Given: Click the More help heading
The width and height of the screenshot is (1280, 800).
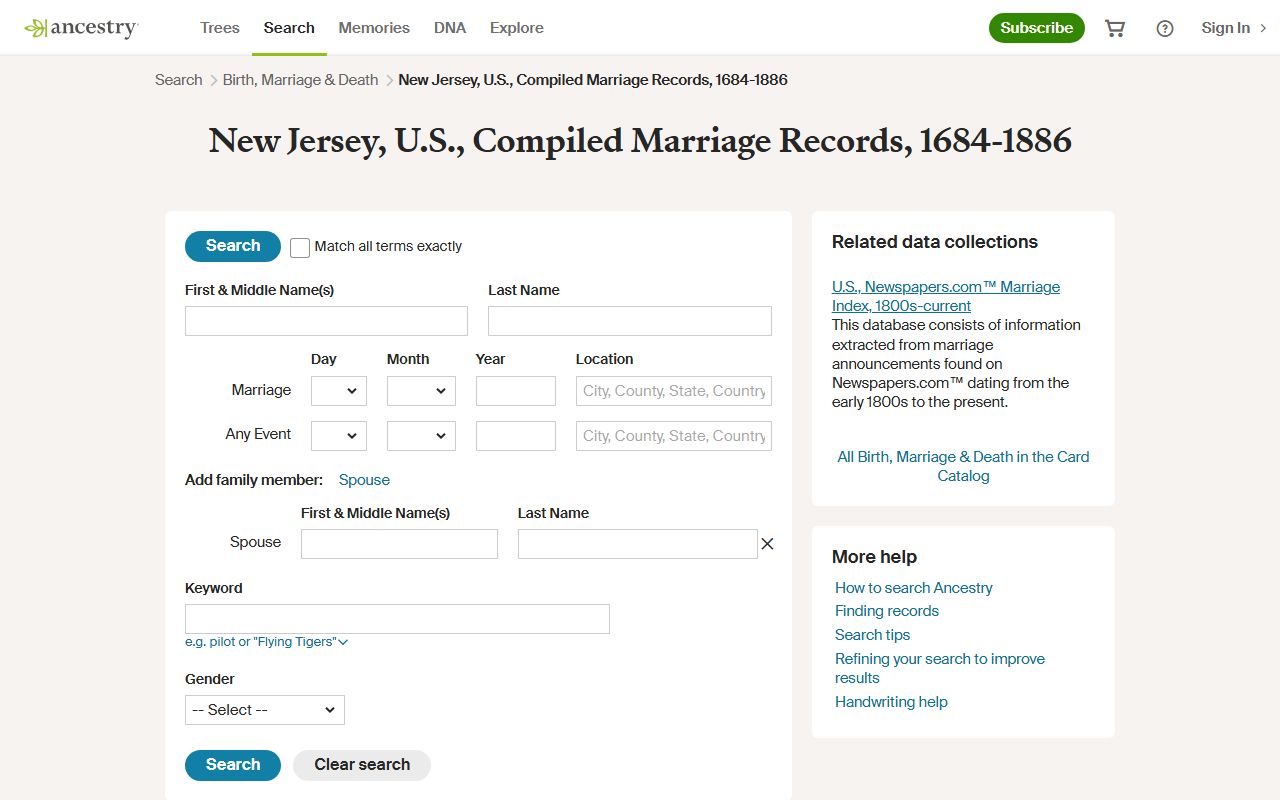Looking at the screenshot, I should point(874,557).
